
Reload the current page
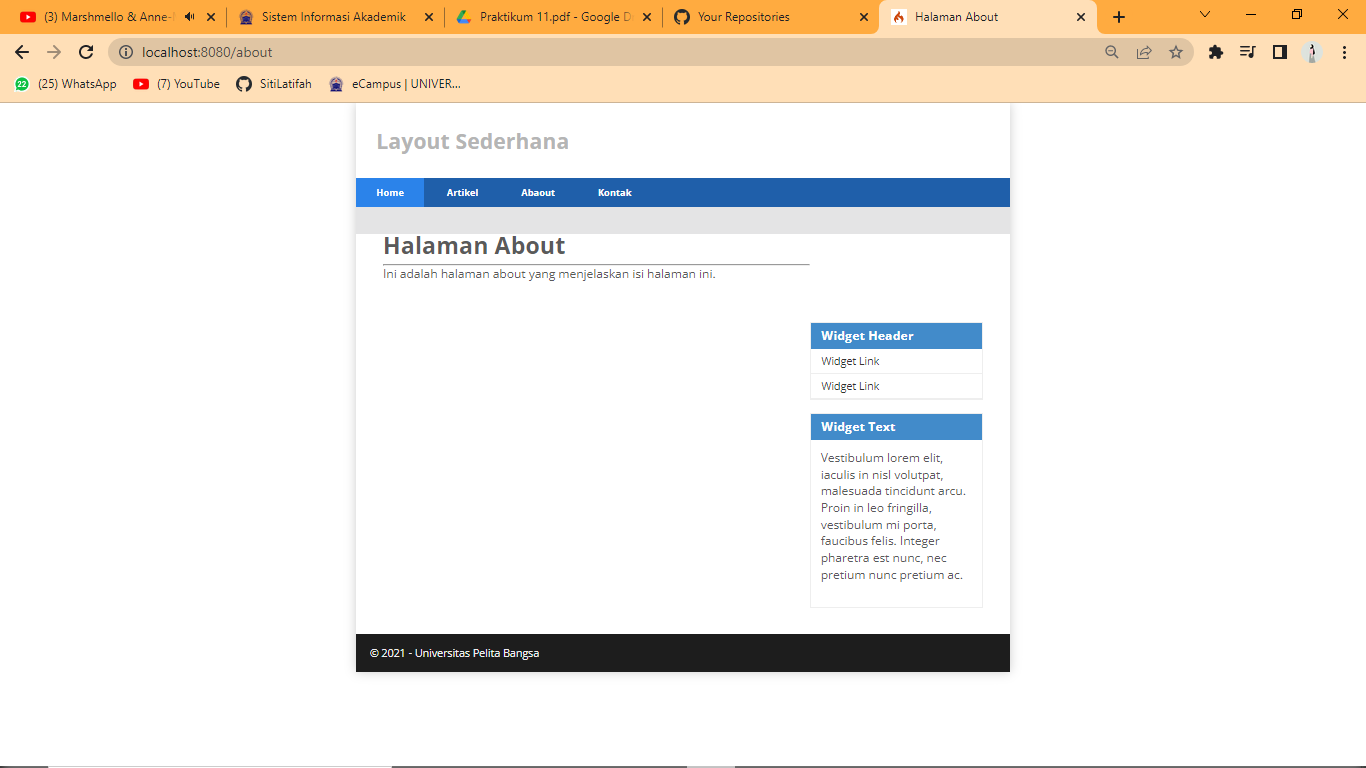click(86, 52)
